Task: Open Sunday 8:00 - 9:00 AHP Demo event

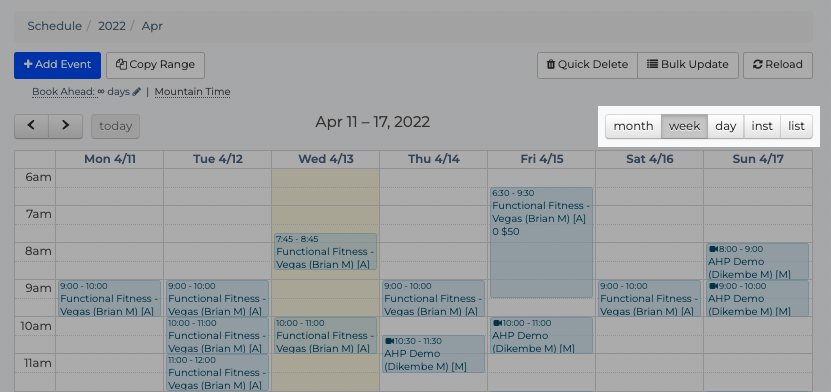Action: tap(757, 261)
